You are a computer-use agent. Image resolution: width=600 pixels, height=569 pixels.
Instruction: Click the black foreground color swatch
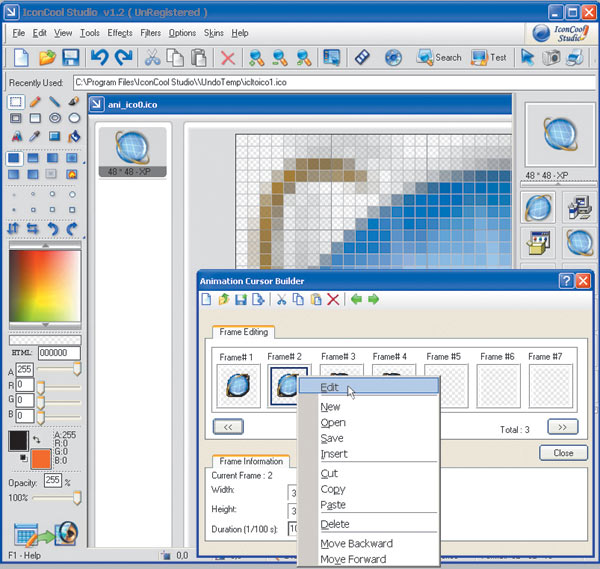18,441
